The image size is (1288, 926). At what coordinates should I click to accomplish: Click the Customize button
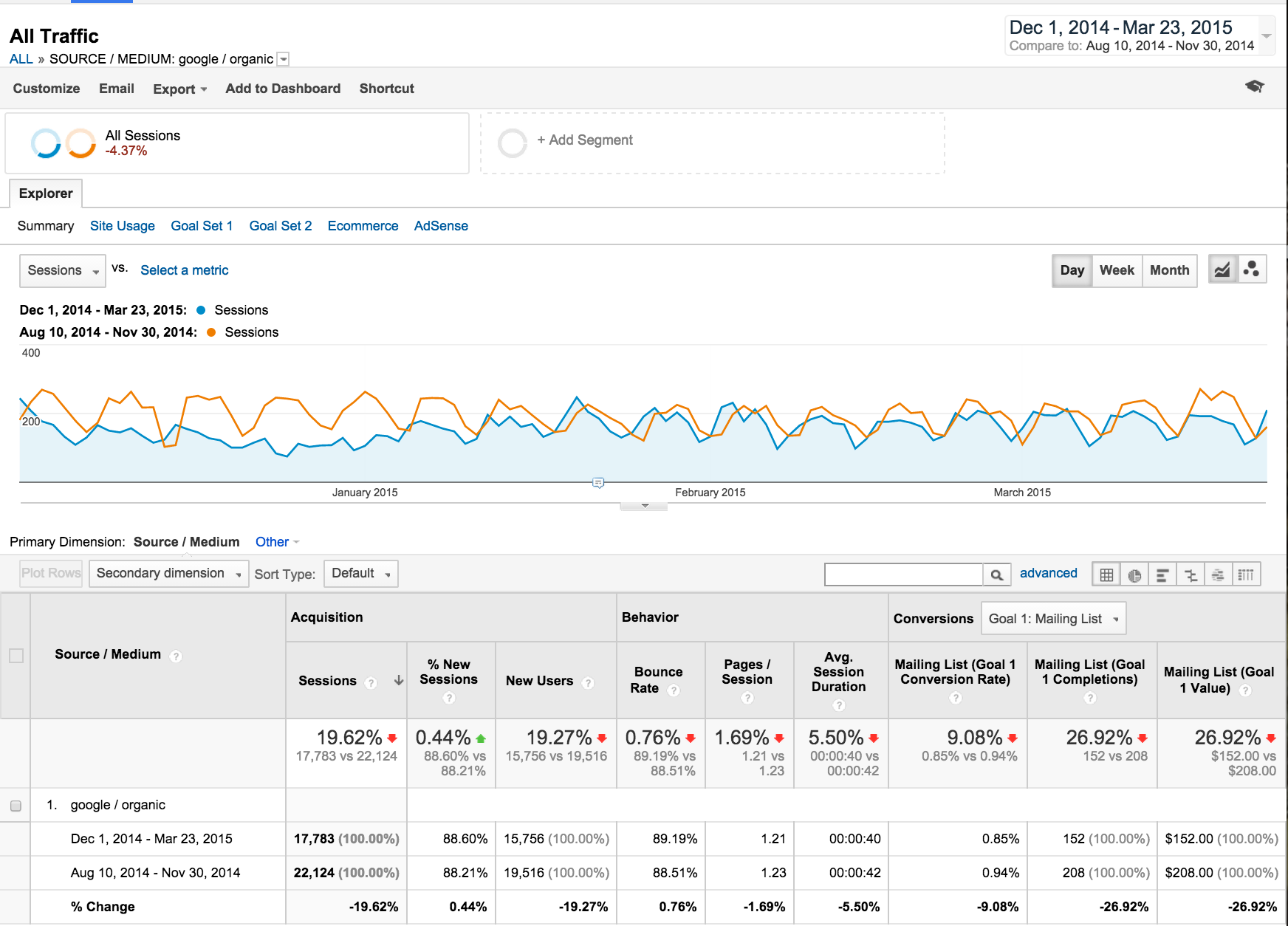tap(47, 89)
